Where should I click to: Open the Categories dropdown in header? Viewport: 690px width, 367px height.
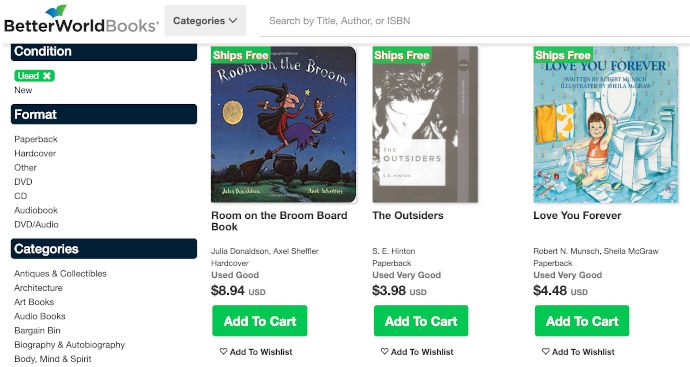coord(205,21)
